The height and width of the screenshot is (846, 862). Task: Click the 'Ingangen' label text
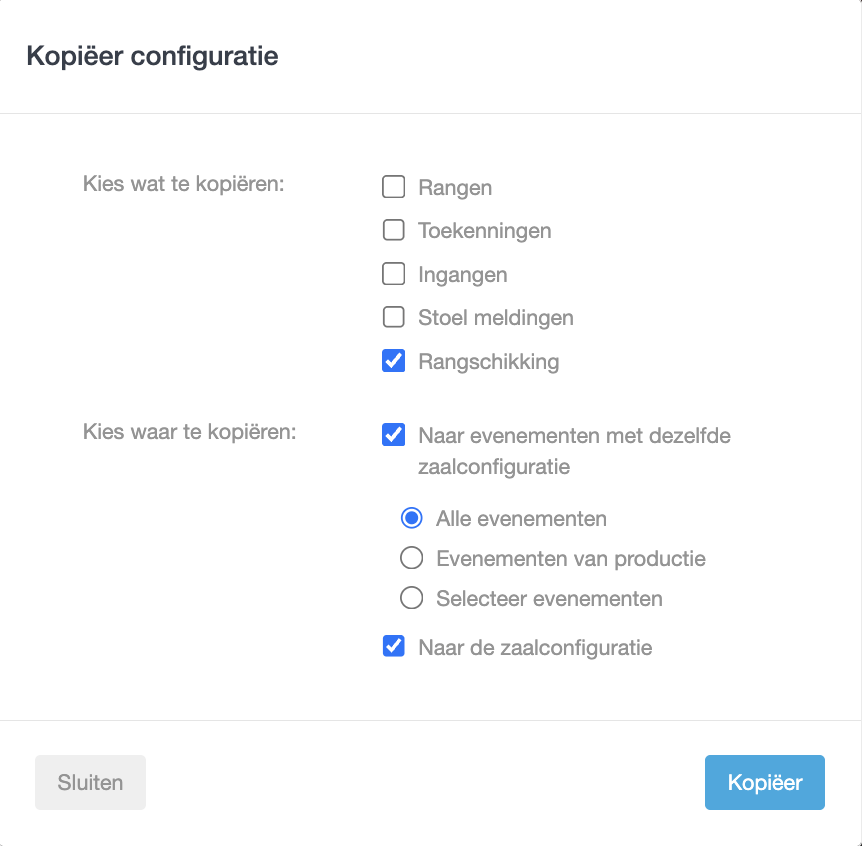coord(463,275)
